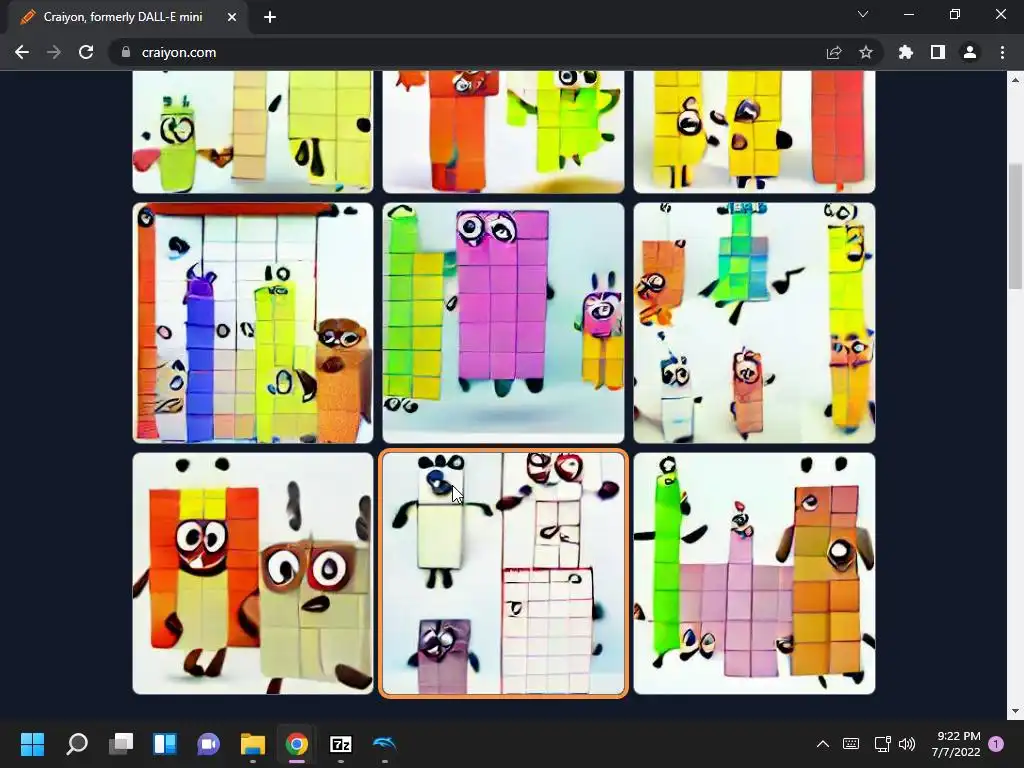Open the Chrome three-dot menu
The width and height of the screenshot is (1024, 768).
coord(1002,52)
